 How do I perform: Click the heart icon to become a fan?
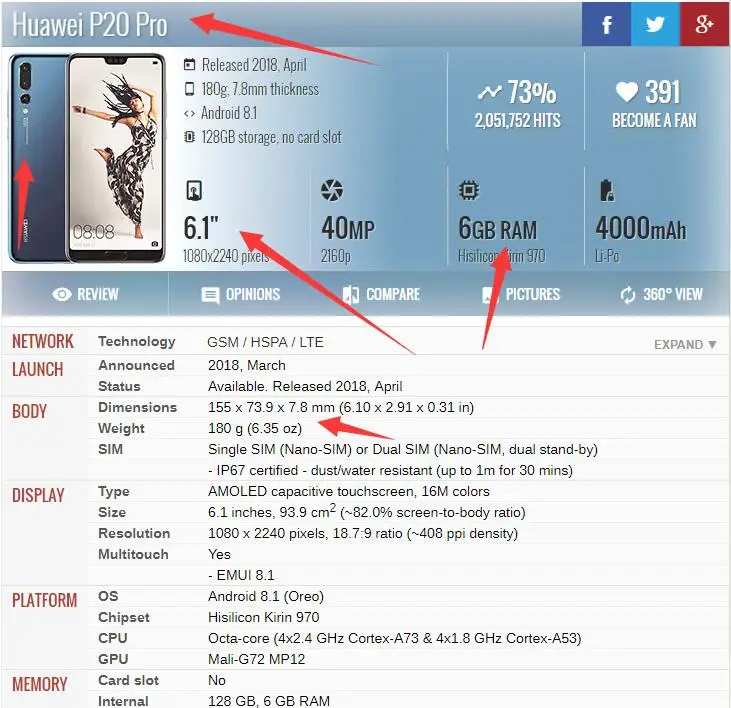coord(627,92)
